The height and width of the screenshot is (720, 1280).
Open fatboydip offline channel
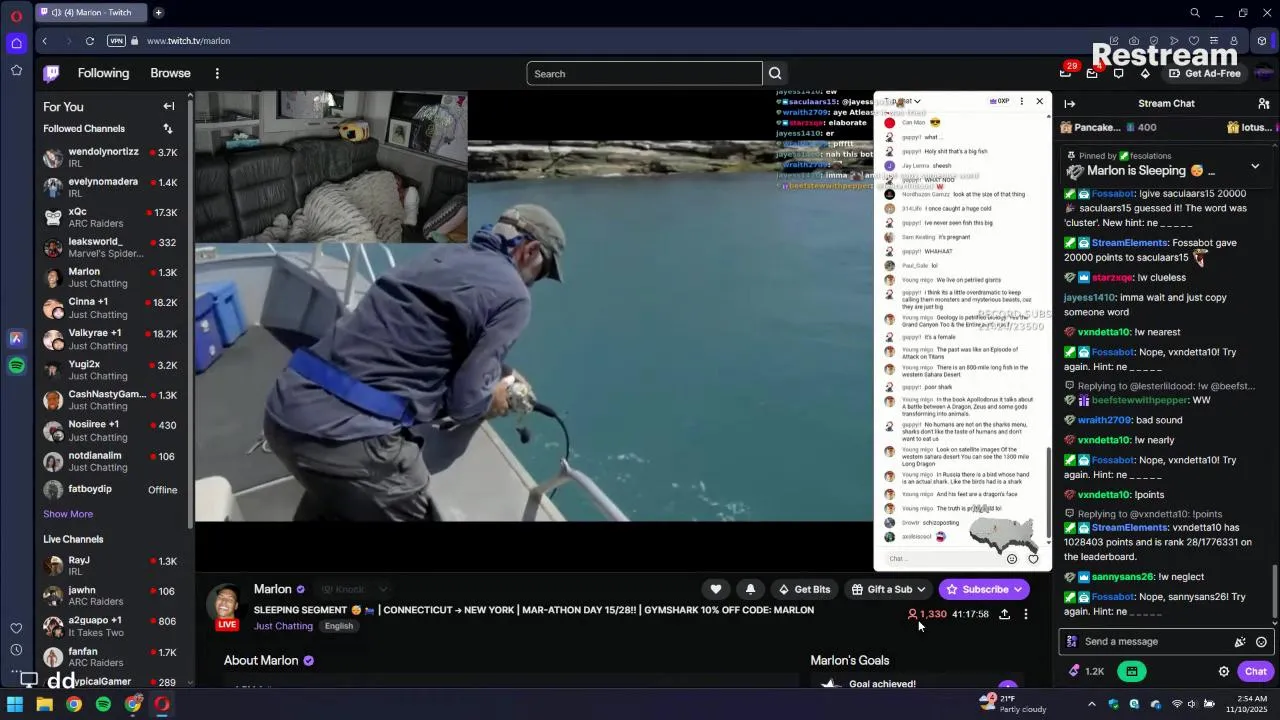(x=110, y=489)
